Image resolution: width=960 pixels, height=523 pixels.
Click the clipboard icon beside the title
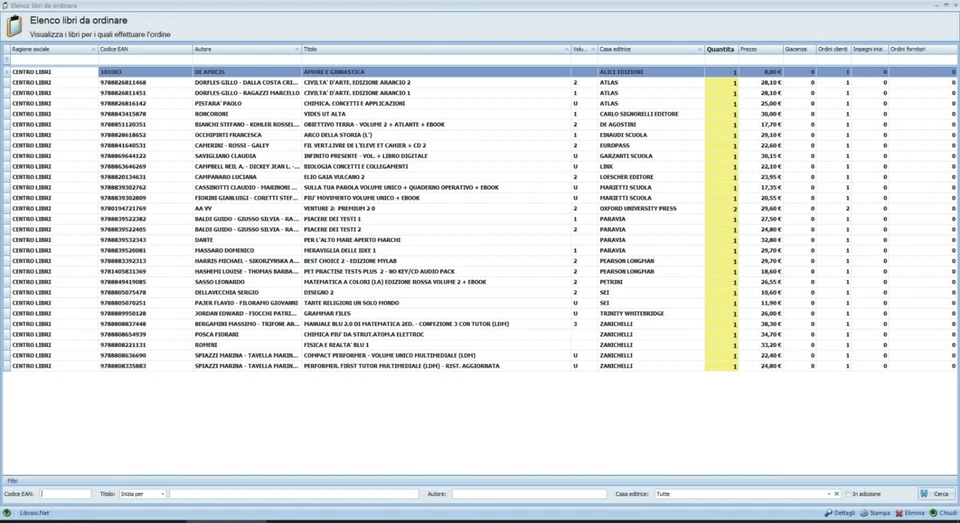tap(15, 26)
